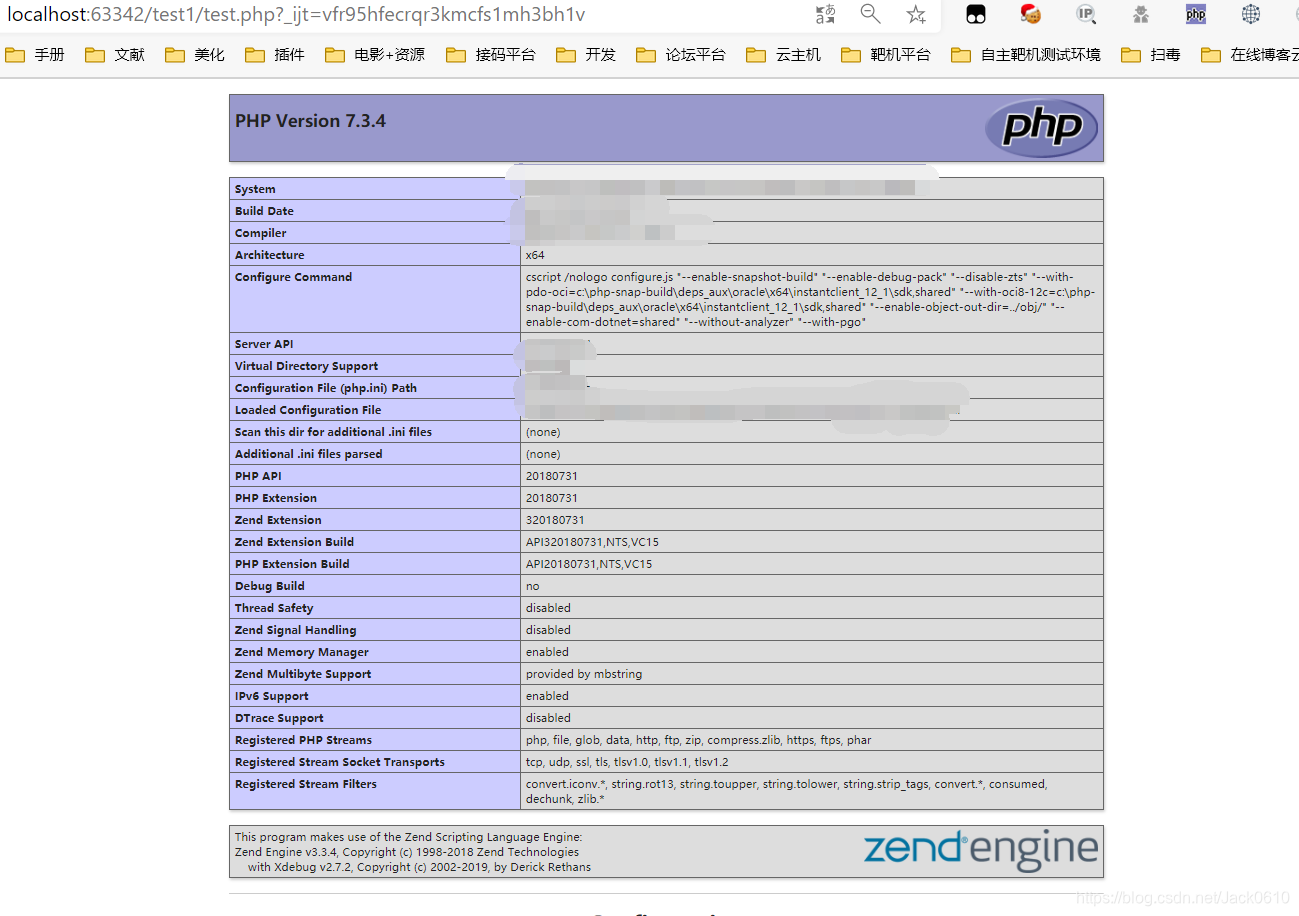Screen dimensions: 1299x916
Task: Click the PHP Extension Build value API20180731,NTS,VC15
Action: (589, 564)
